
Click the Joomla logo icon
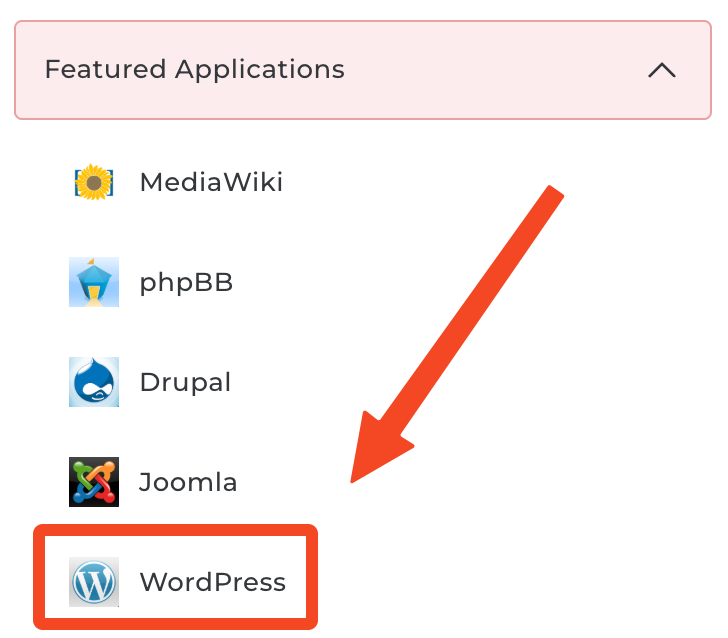[x=94, y=482]
